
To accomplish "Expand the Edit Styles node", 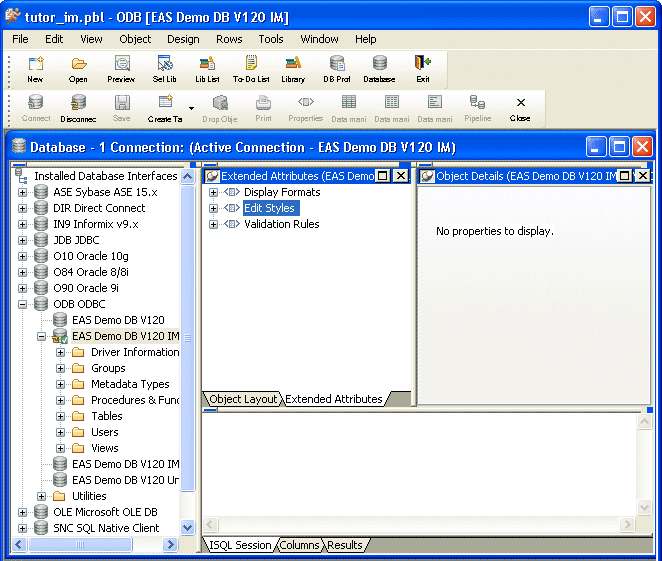I will [213, 209].
